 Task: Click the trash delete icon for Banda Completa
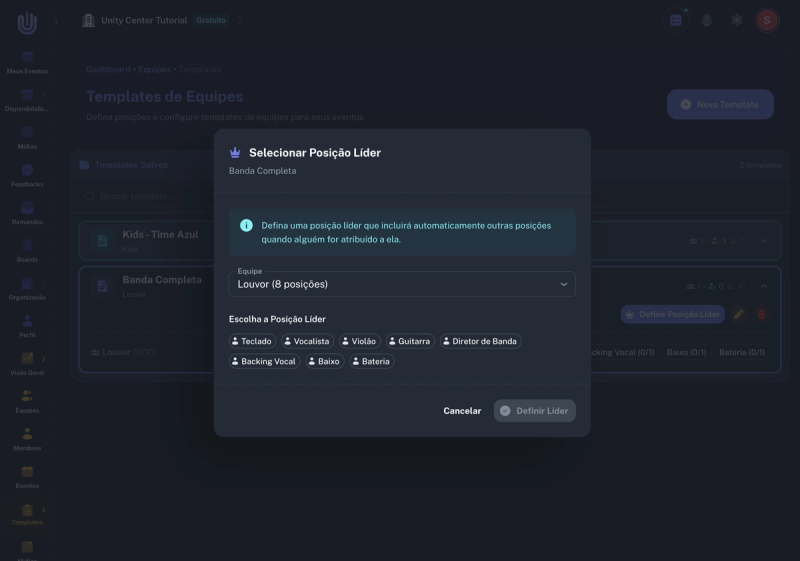click(761, 314)
